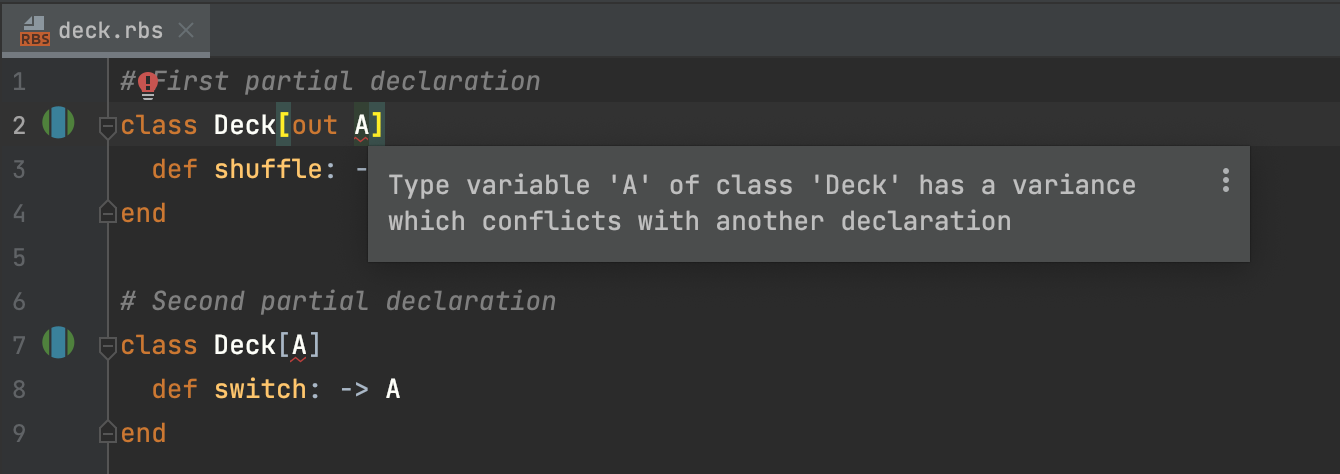The width and height of the screenshot is (1340, 474).
Task: Click the fold end marker on line 9
Action: 107,432
